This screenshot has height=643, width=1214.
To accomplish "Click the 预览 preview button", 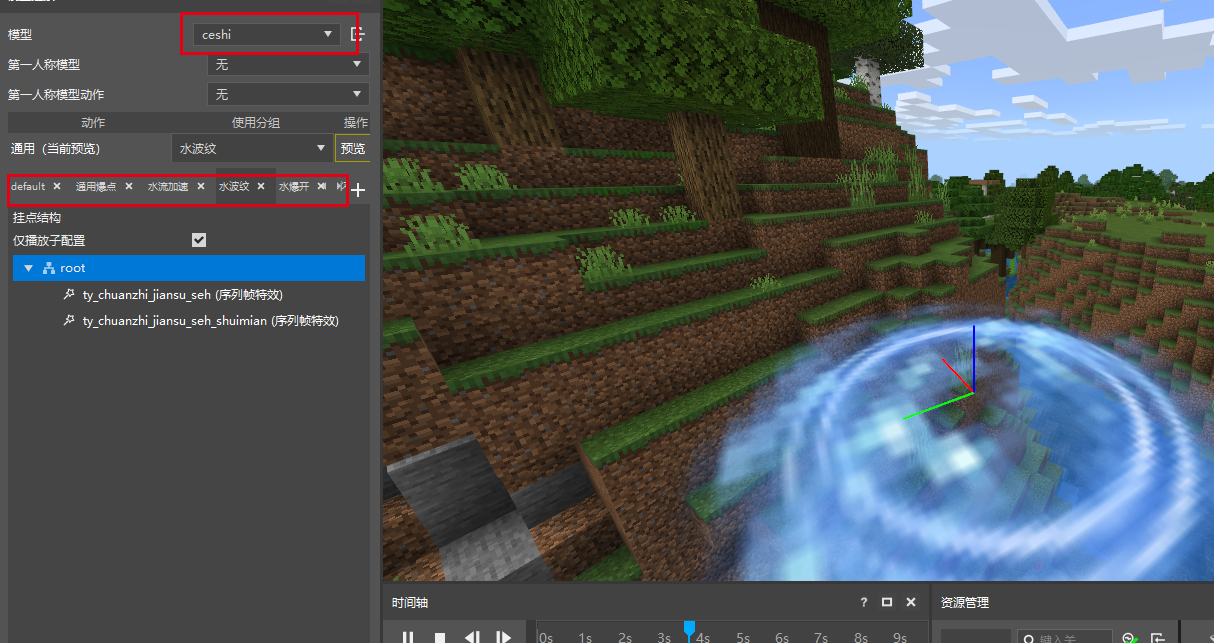I will pos(352,148).
